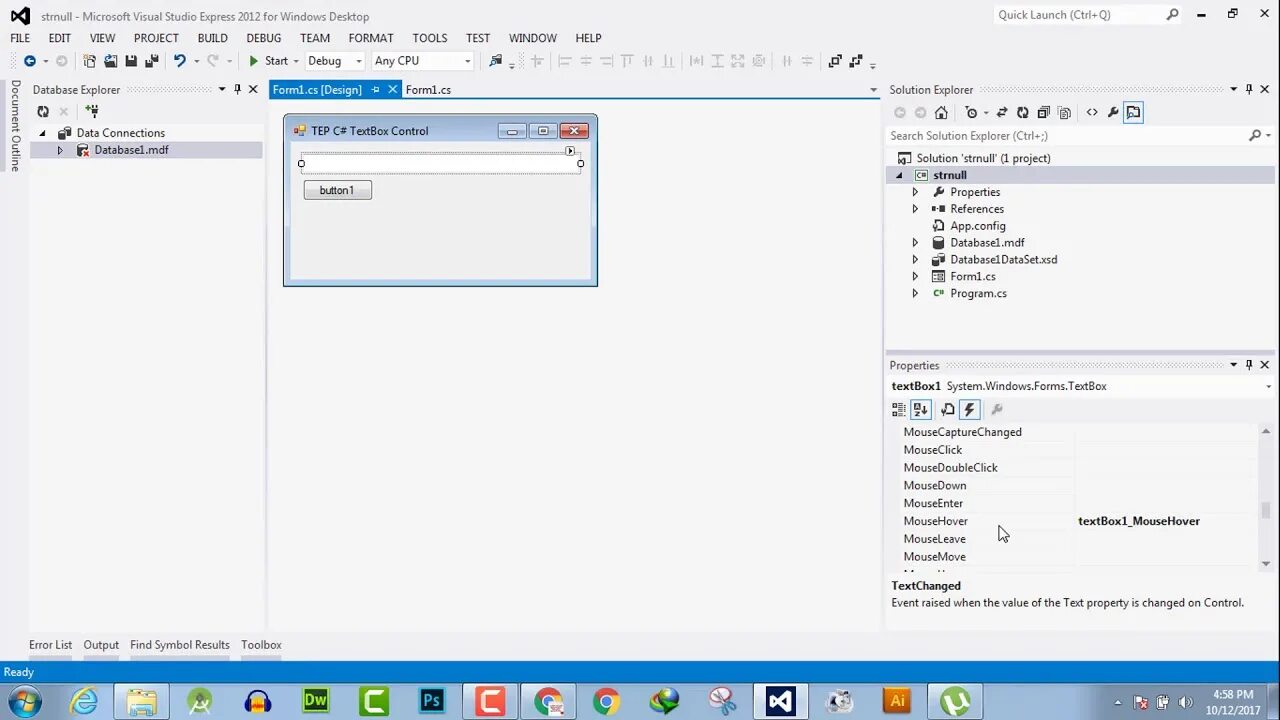This screenshot has width=1280, height=720.
Task: Open the Error List tab at bottom
Action: (x=51, y=645)
